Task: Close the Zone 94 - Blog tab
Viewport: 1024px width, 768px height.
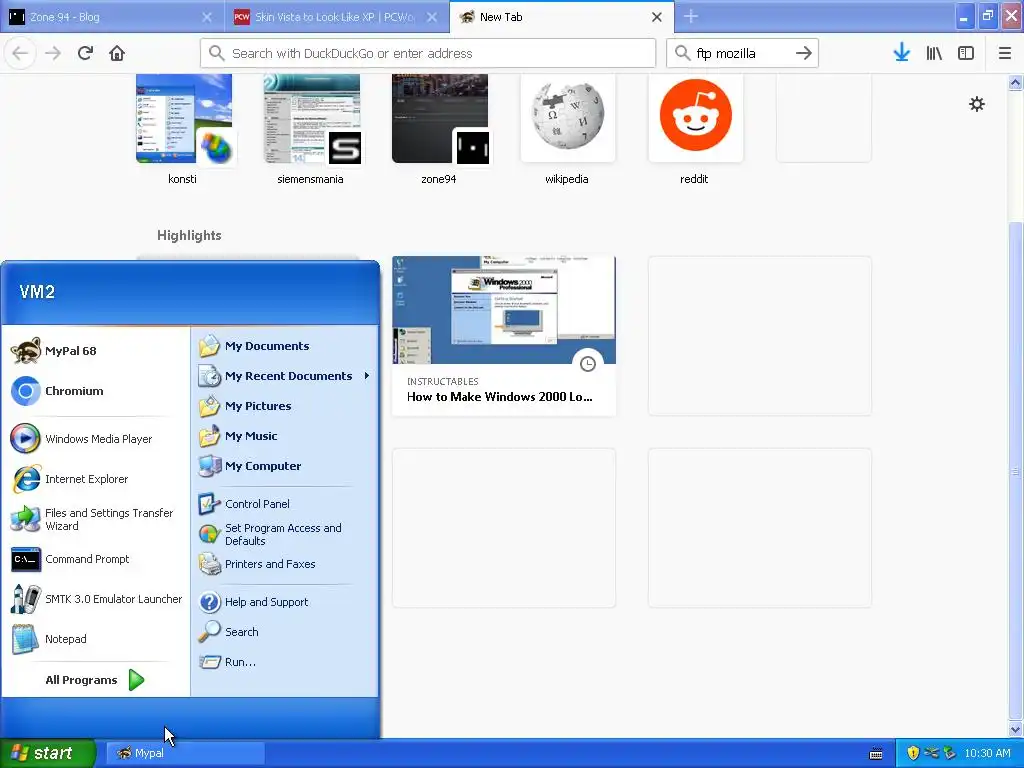Action: coord(207,17)
